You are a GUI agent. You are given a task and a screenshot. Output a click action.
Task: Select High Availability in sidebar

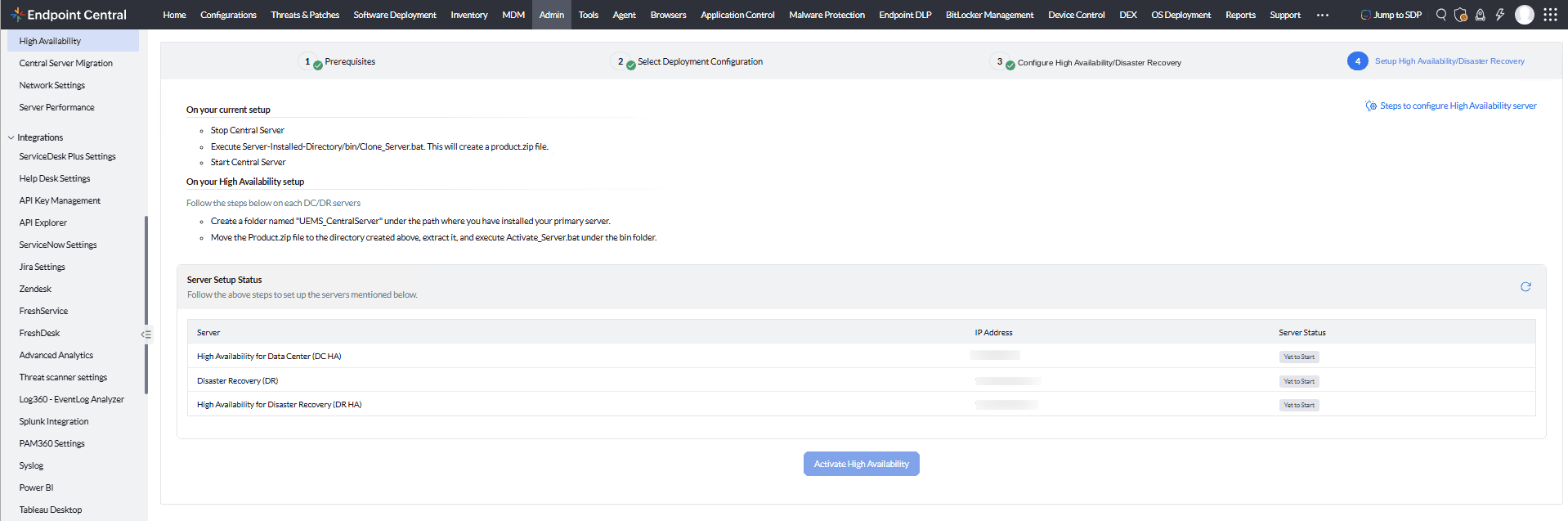coord(73,41)
